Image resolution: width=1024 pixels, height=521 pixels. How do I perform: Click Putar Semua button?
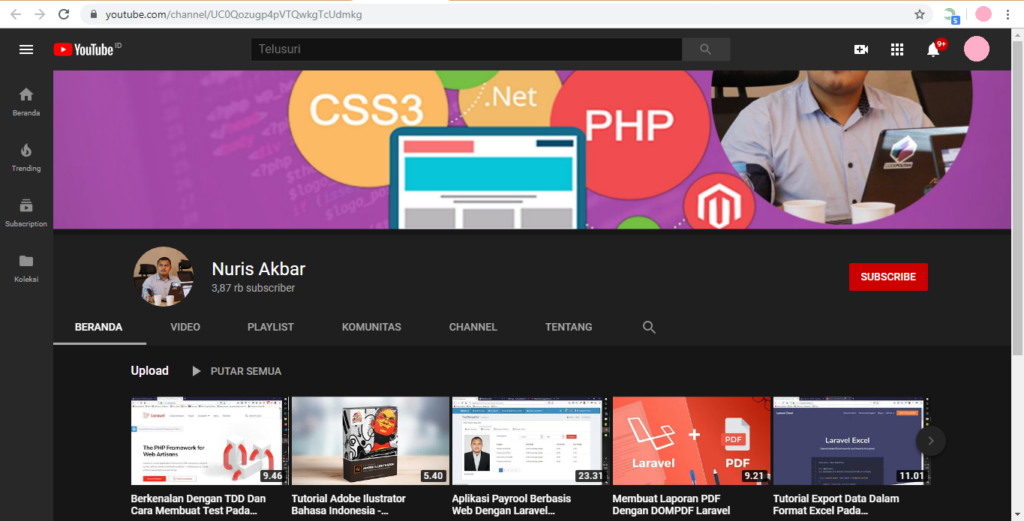click(236, 371)
